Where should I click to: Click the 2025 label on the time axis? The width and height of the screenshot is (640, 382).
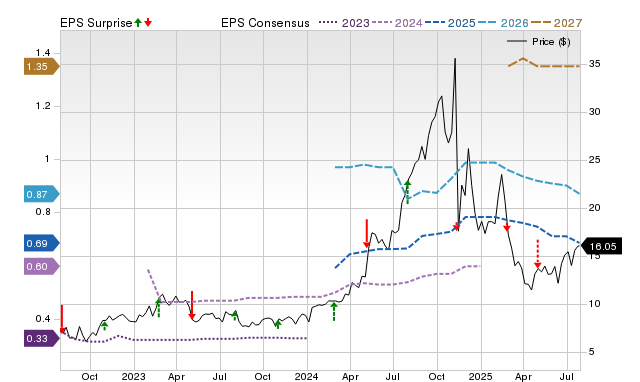pyautogui.click(x=480, y=376)
